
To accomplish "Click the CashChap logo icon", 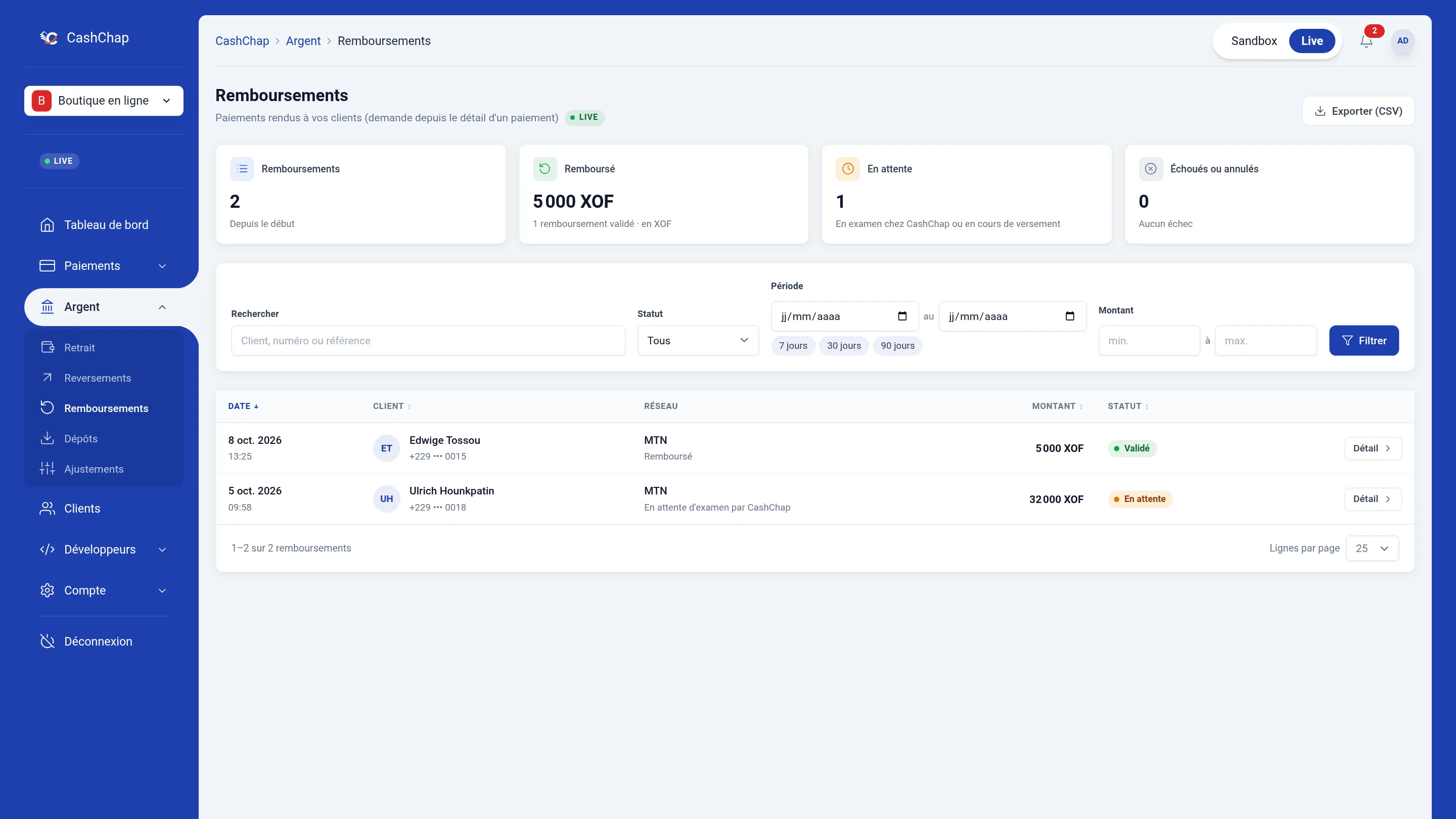I will click(49, 38).
